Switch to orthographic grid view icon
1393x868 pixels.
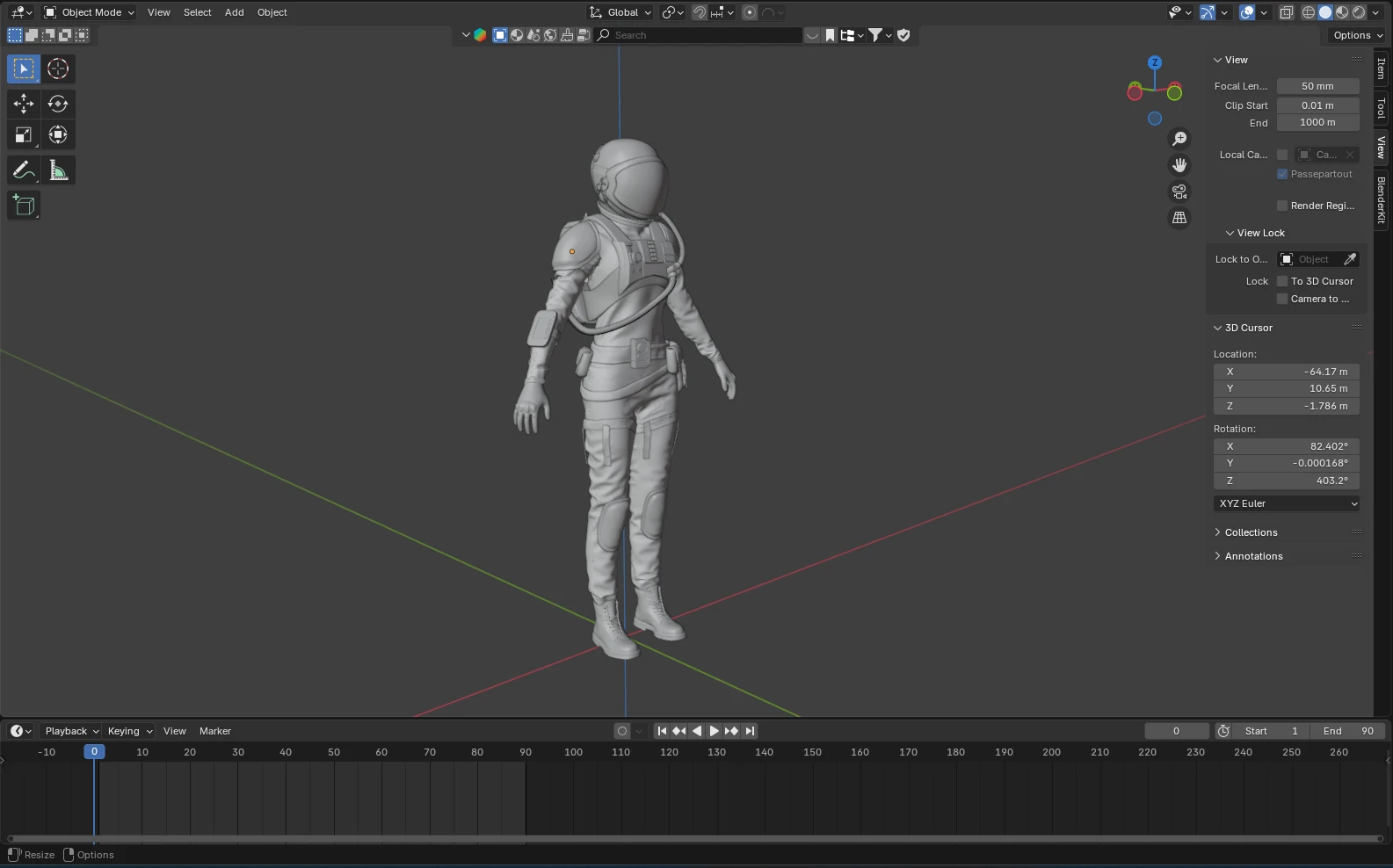(1179, 218)
